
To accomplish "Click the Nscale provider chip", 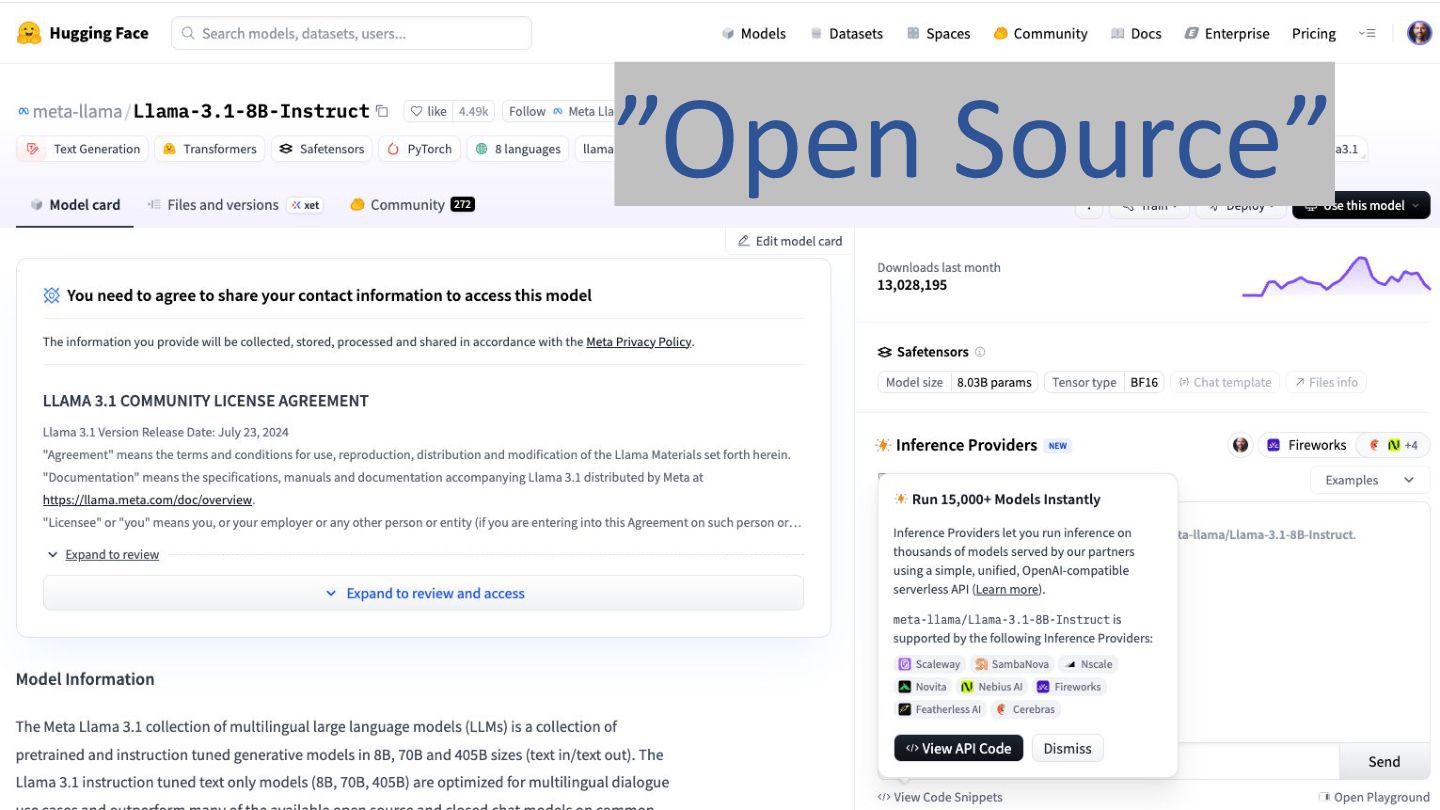I will pyautogui.click(x=1088, y=664).
